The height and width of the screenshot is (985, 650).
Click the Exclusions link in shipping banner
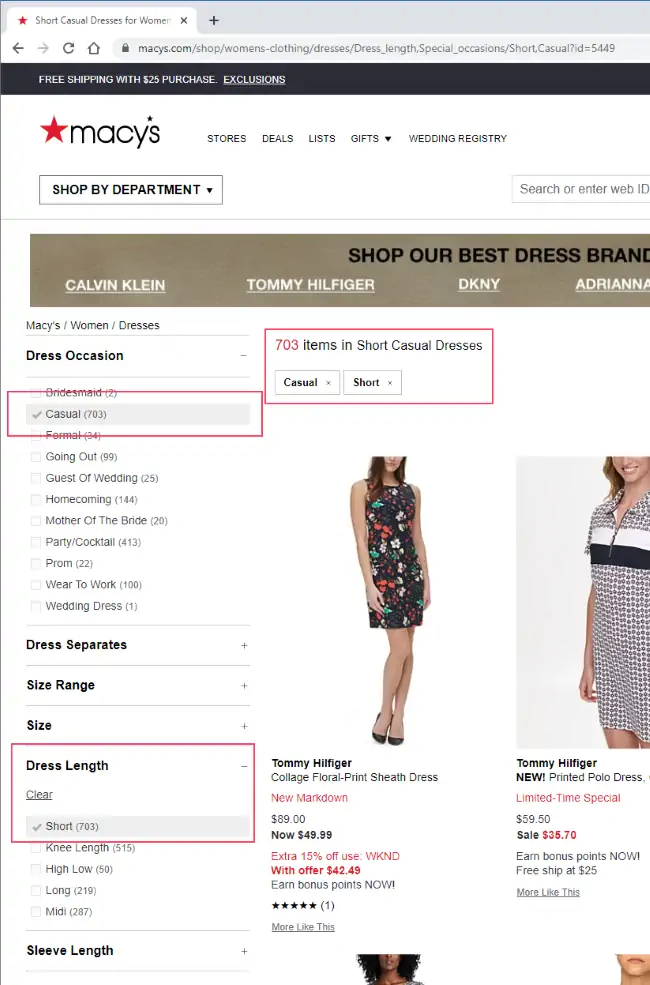(x=254, y=80)
